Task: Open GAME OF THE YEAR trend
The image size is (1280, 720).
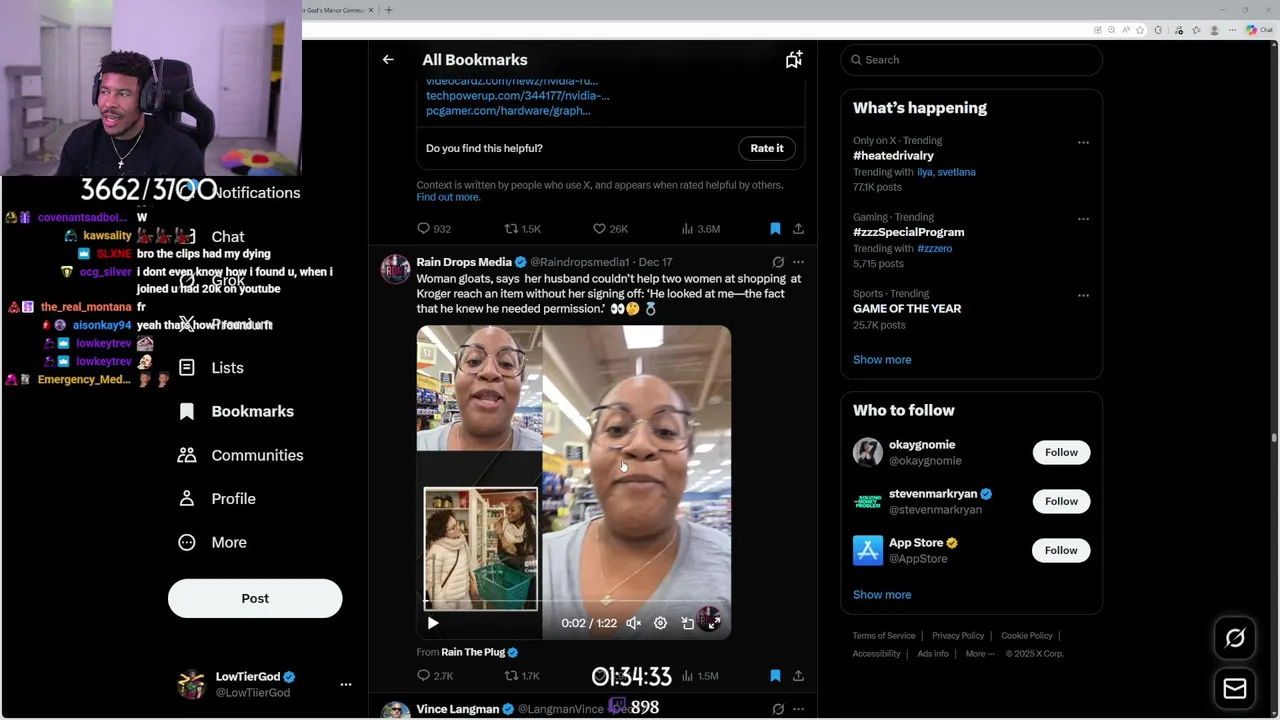Action: pyautogui.click(x=907, y=309)
